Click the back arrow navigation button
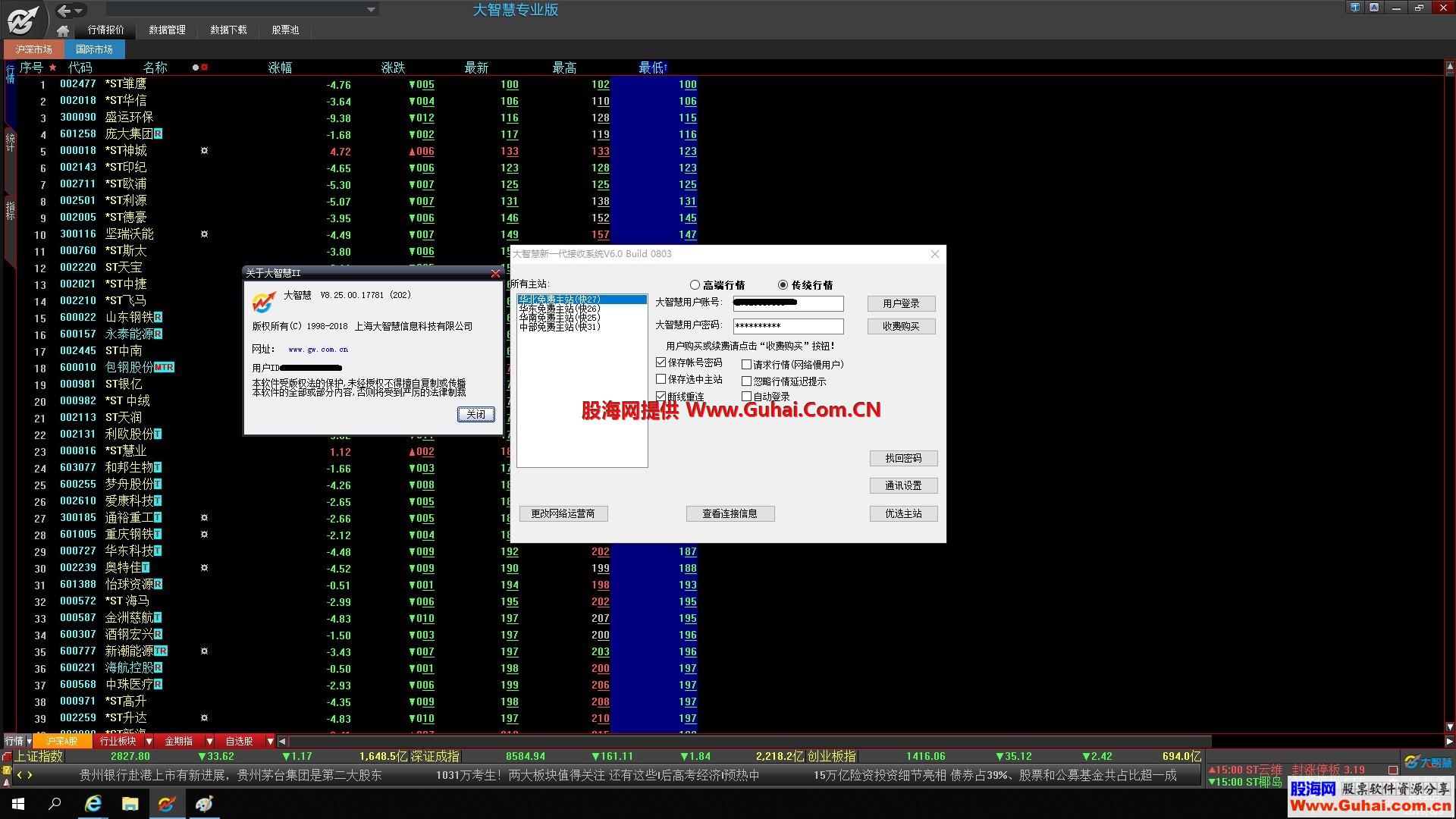Viewport: 1456px width, 819px height. (x=64, y=11)
